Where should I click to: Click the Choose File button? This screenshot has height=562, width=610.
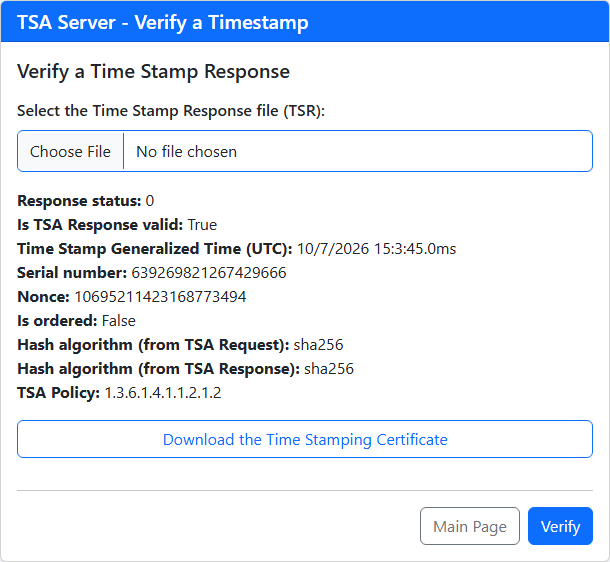pos(70,151)
